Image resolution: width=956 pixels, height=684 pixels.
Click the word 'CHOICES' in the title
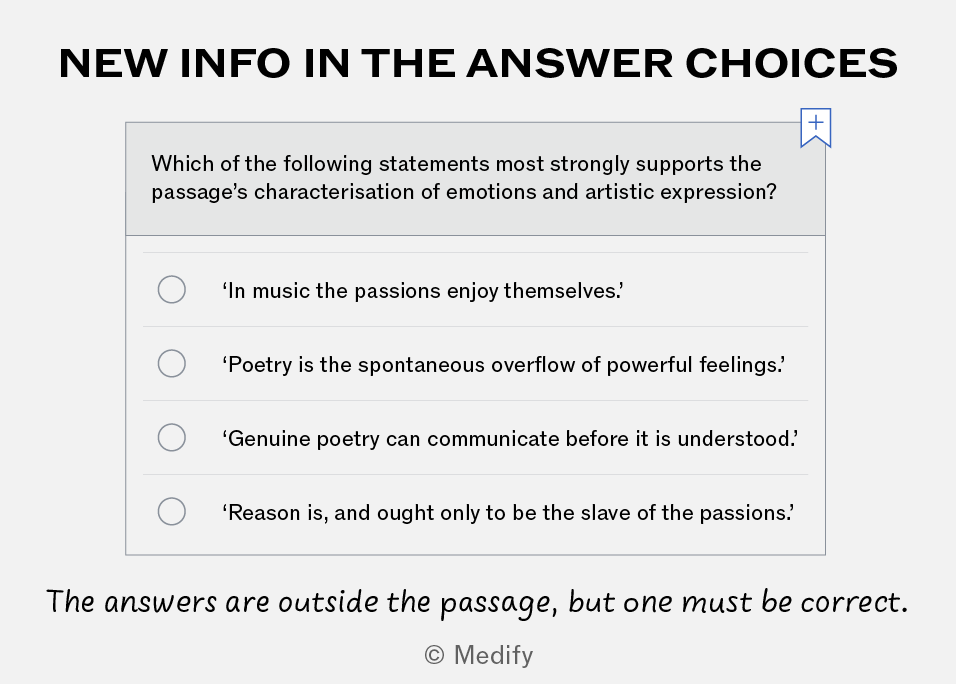(792, 63)
